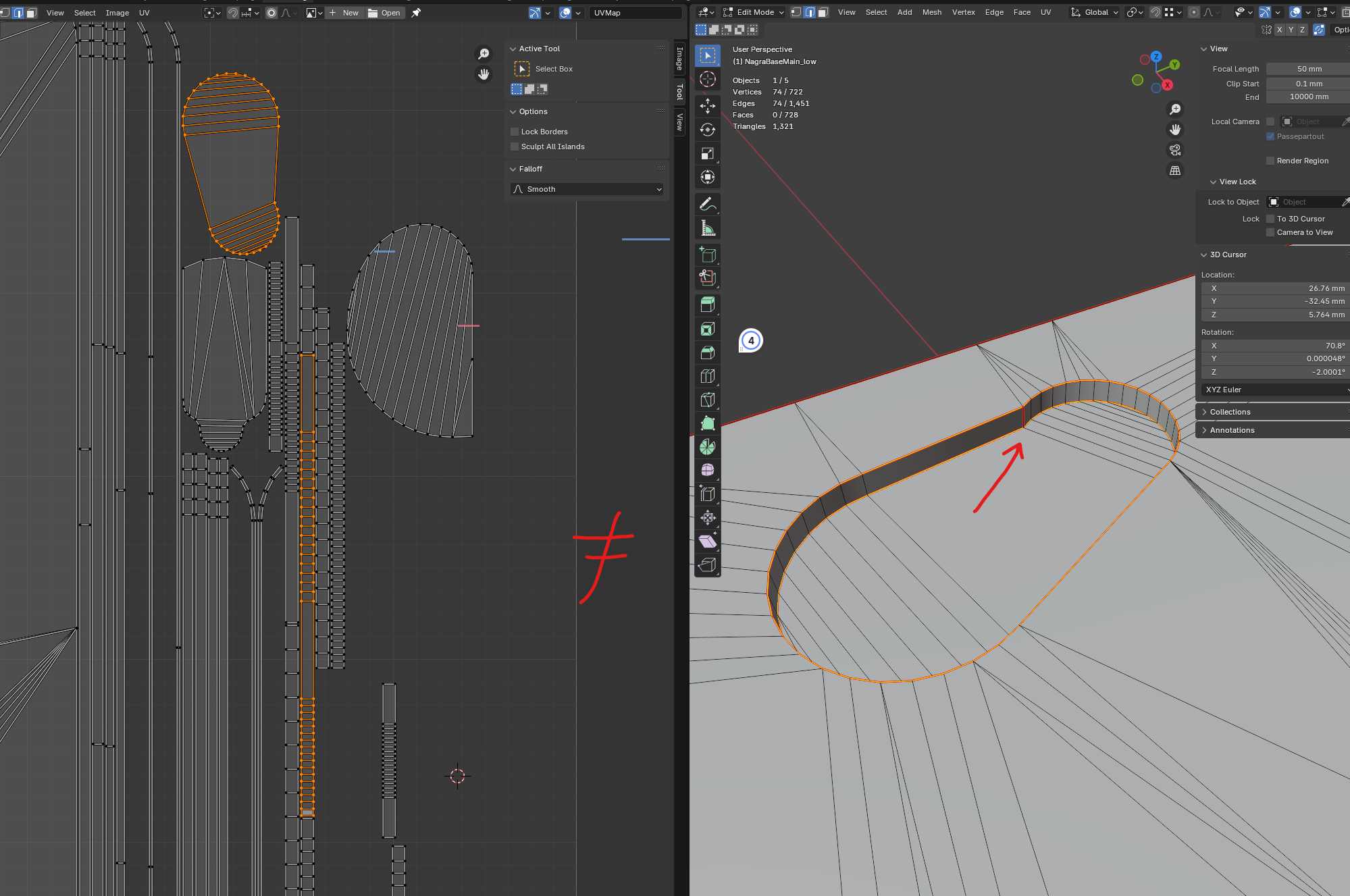Switch to the Tool sidebar tab
The image size is (1350, 896).
(680, 92)
